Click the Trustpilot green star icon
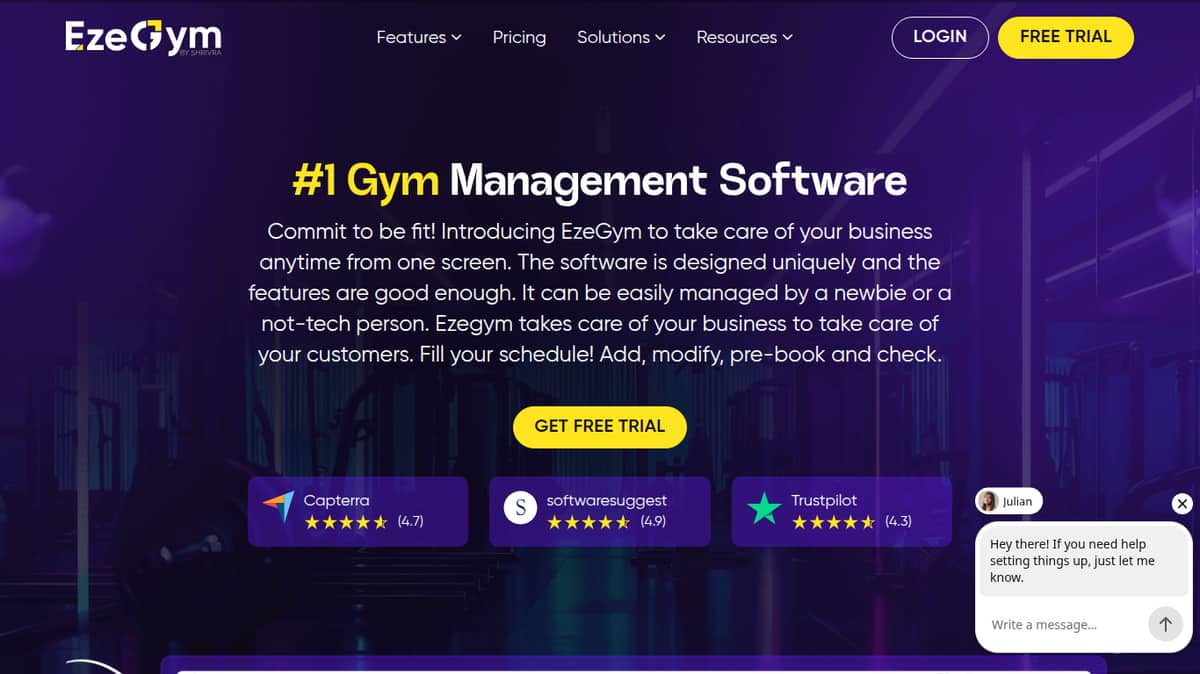 click(764, 509)
